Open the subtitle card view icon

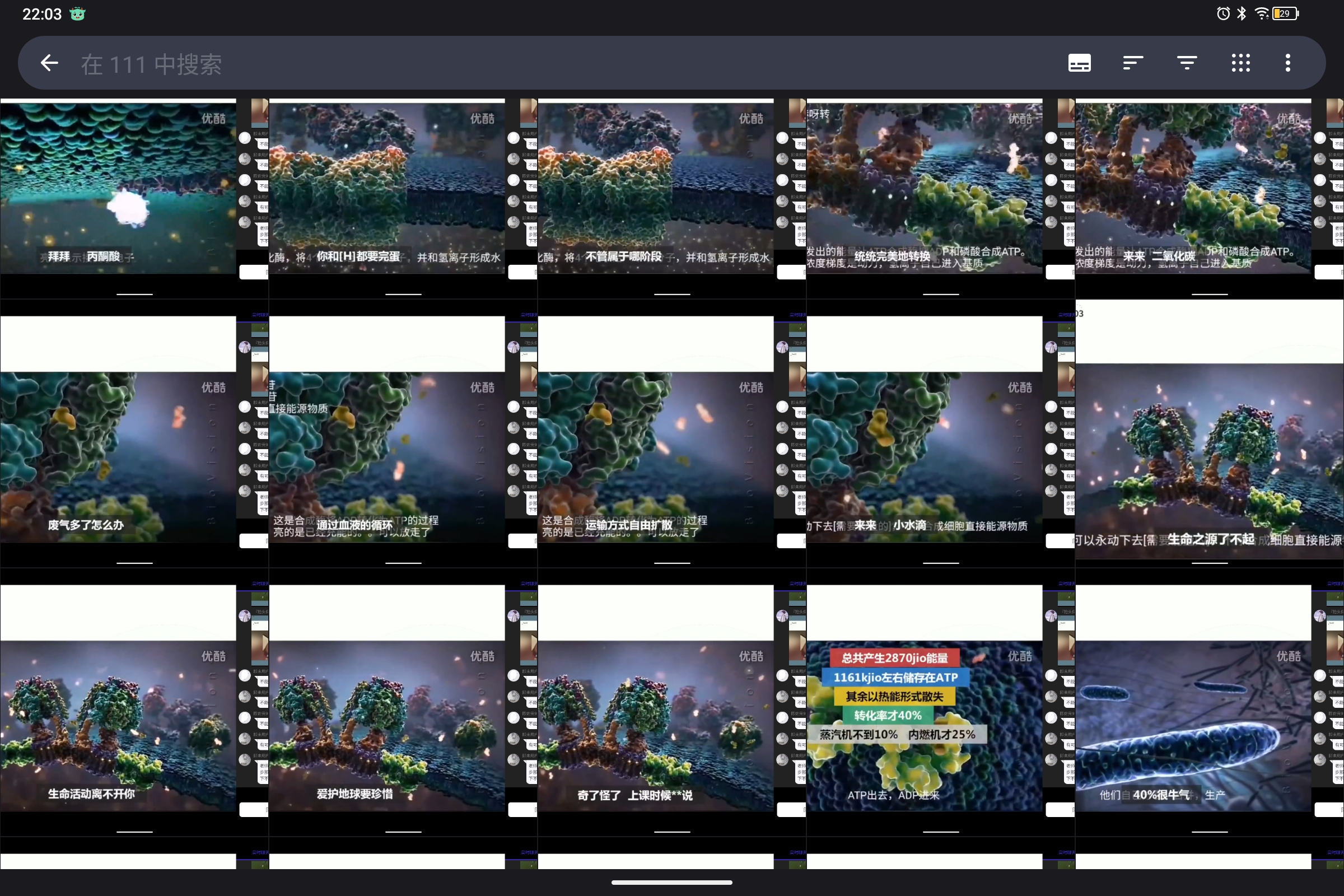click(1079, 63)
